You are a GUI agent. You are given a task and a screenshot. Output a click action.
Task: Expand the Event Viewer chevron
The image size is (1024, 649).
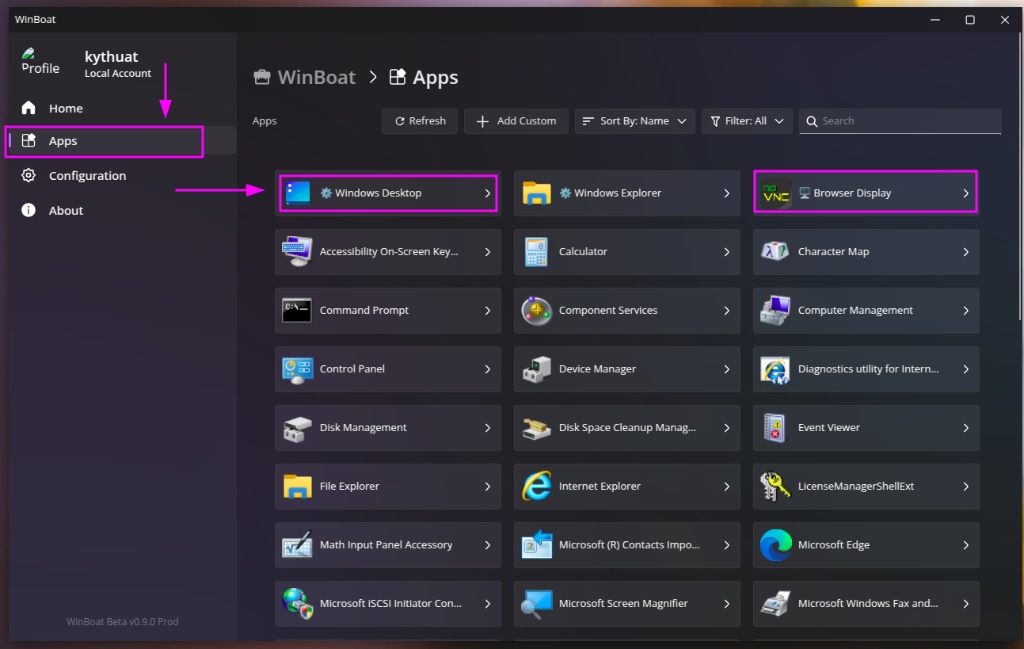click(965, 428)
